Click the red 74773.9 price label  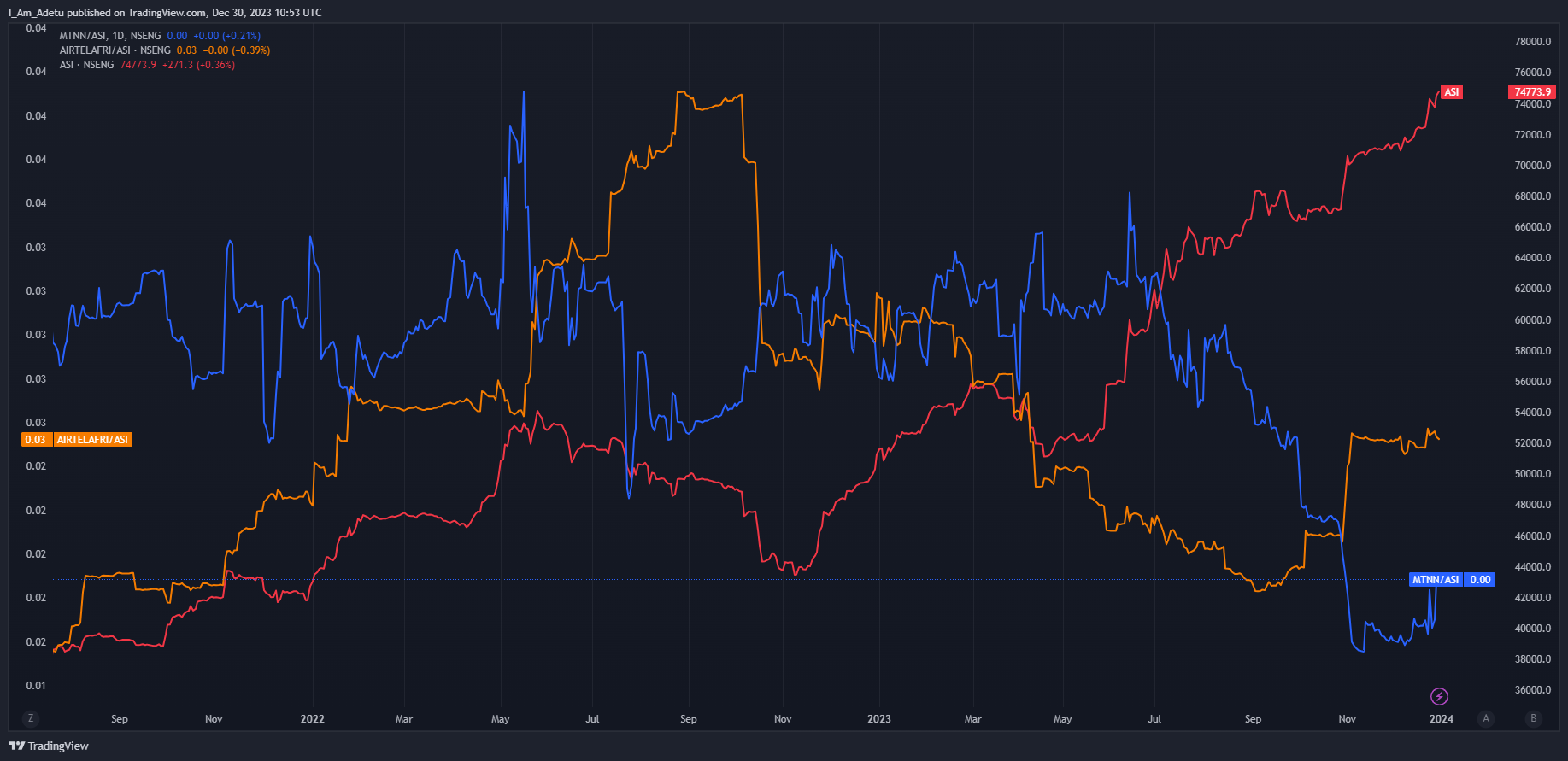1532,92
